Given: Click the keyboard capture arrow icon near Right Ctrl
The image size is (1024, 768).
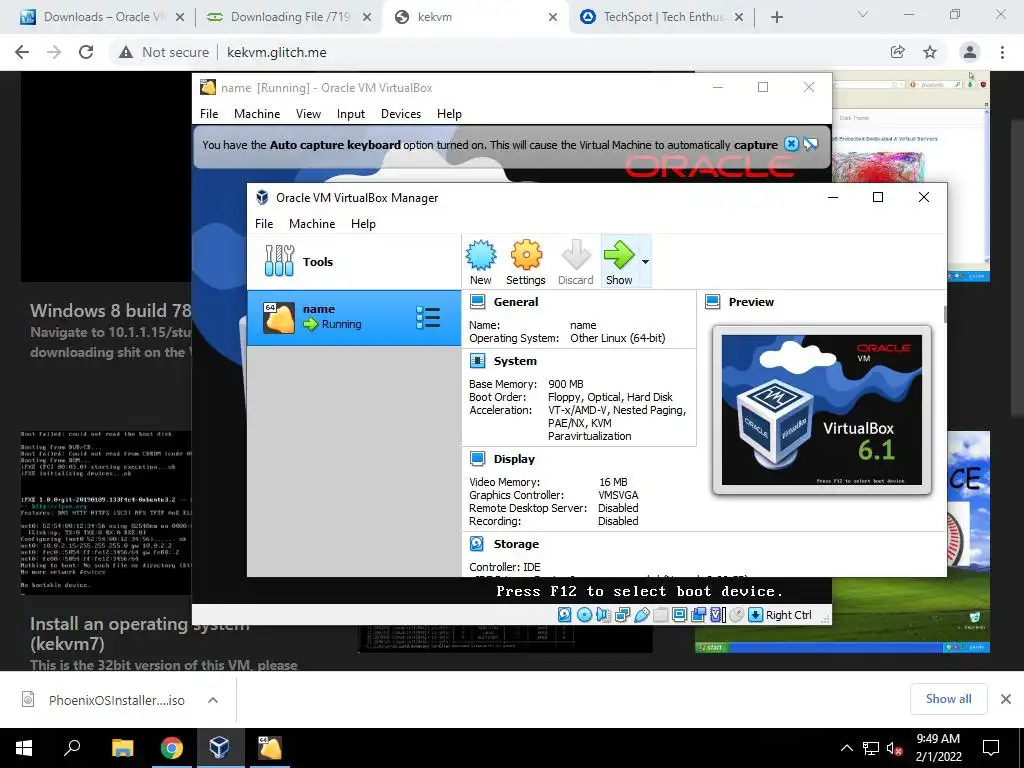Looking at the screenshot, I should (x=755, y=615).
